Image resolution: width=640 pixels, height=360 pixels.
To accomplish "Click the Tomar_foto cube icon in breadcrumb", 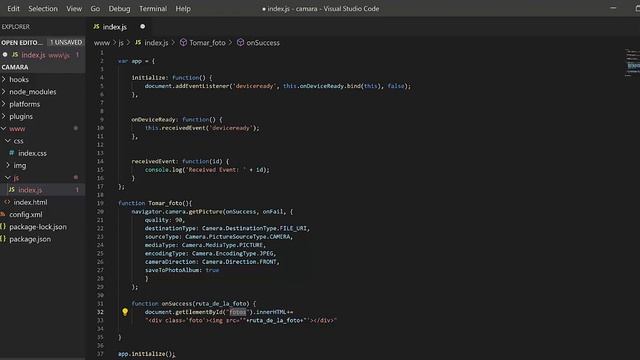I will (183, 42).
